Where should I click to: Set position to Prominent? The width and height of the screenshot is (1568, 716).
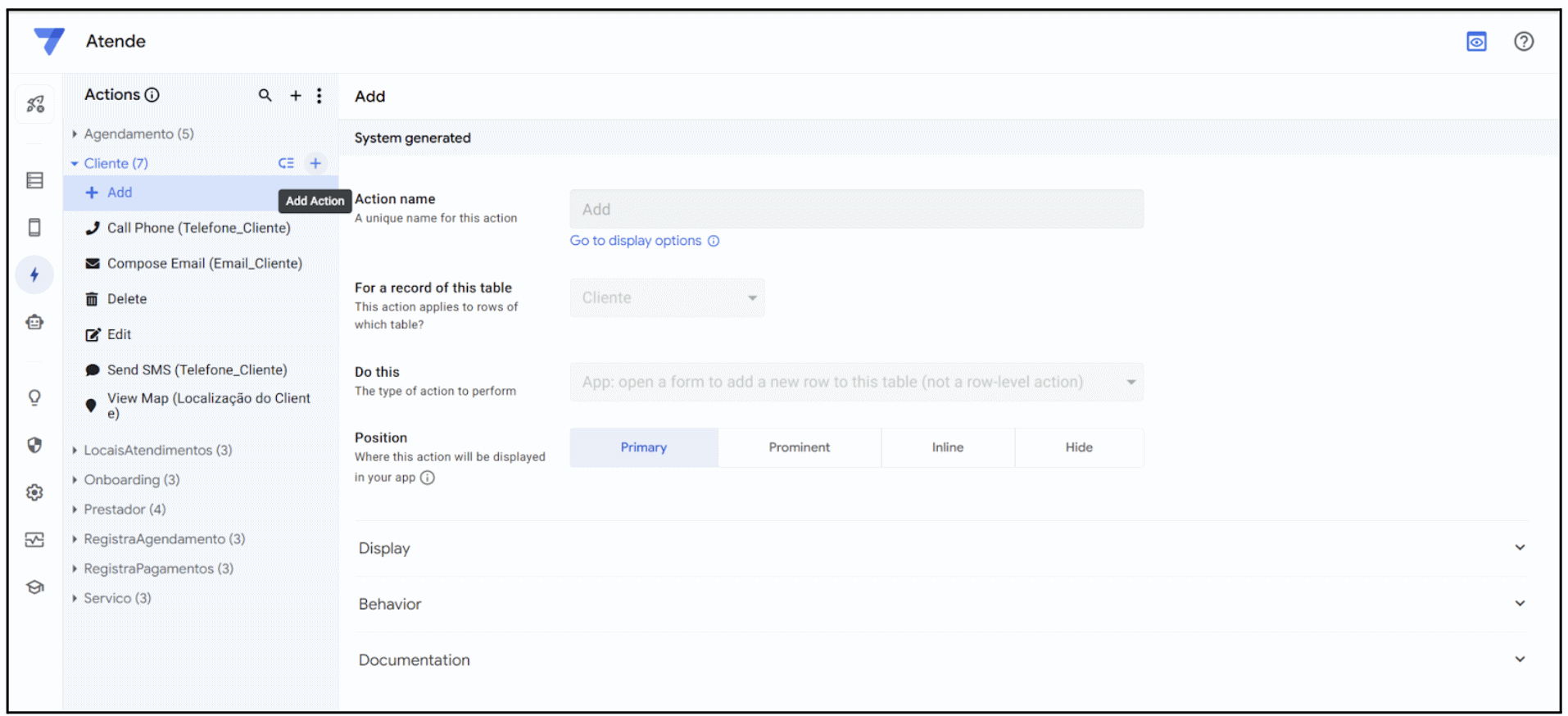tap(799, 447)
